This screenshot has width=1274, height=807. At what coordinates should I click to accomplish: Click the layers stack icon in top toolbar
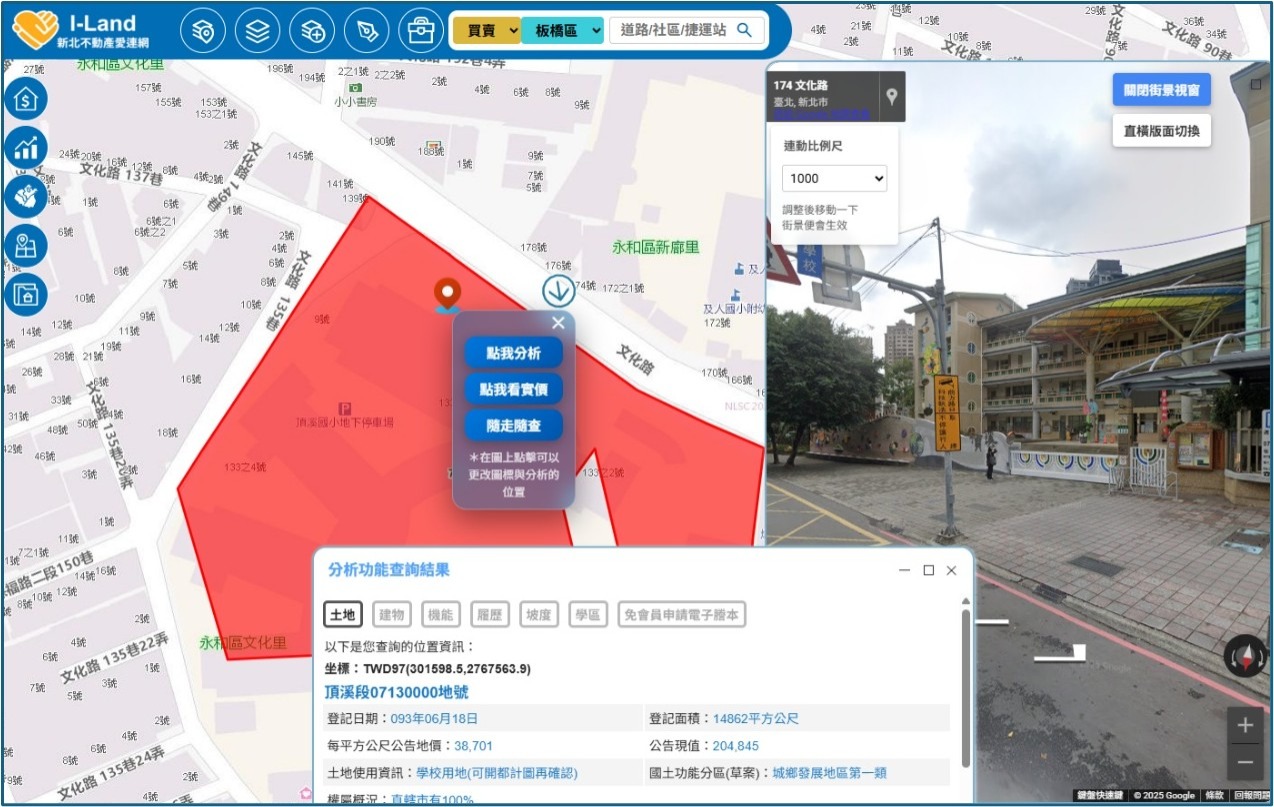[x=258, y=31]
